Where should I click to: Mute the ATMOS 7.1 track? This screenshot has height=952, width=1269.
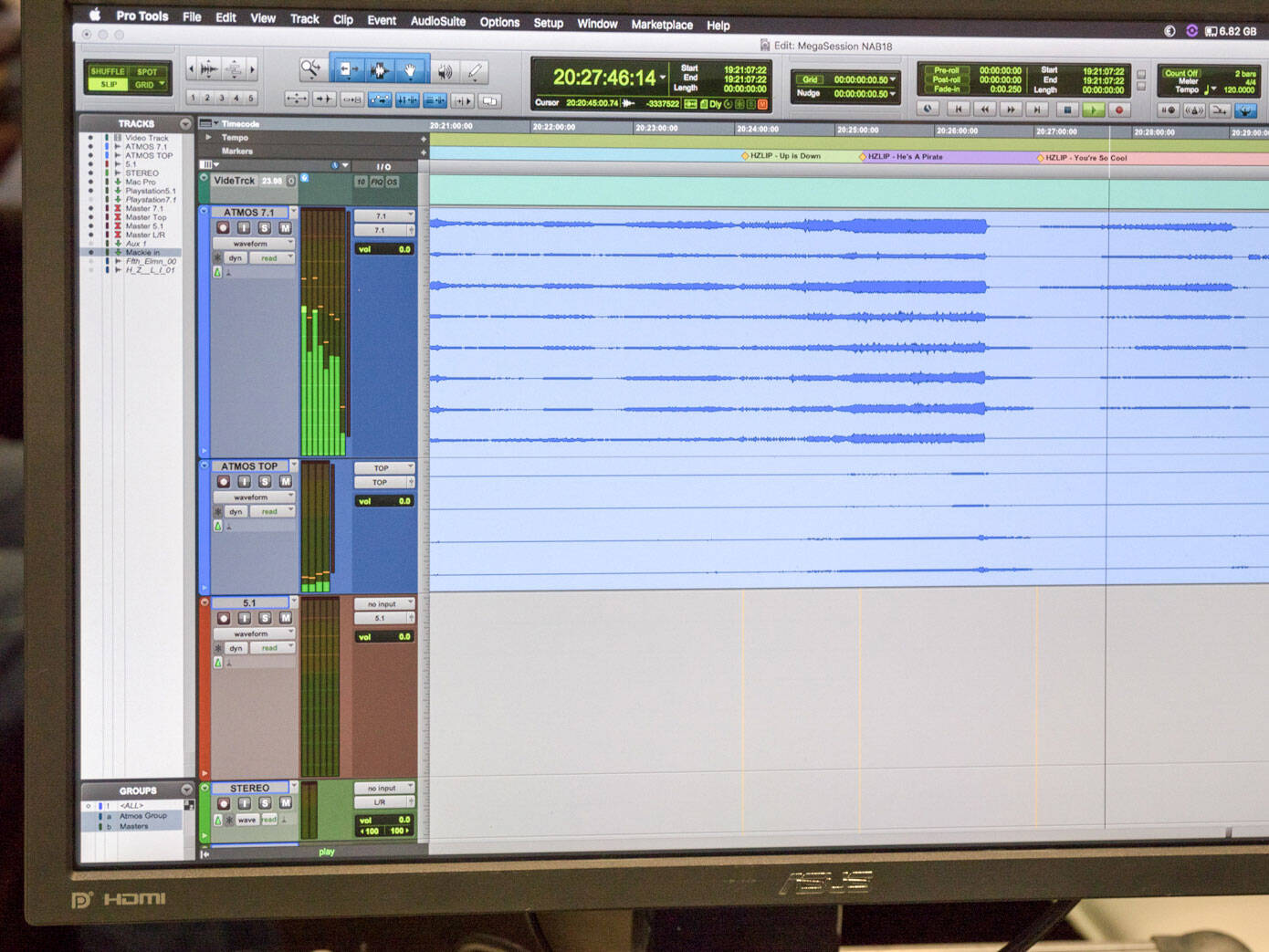285,228
